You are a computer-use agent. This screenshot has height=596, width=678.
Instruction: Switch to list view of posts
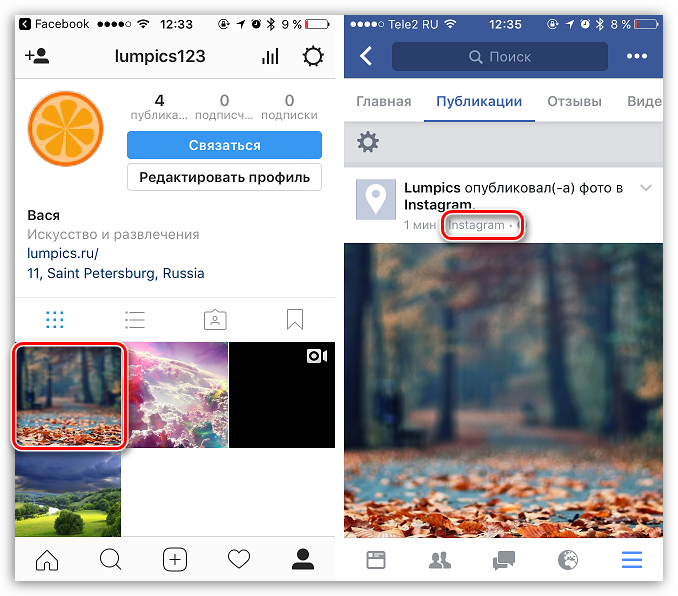click(135, 319)
